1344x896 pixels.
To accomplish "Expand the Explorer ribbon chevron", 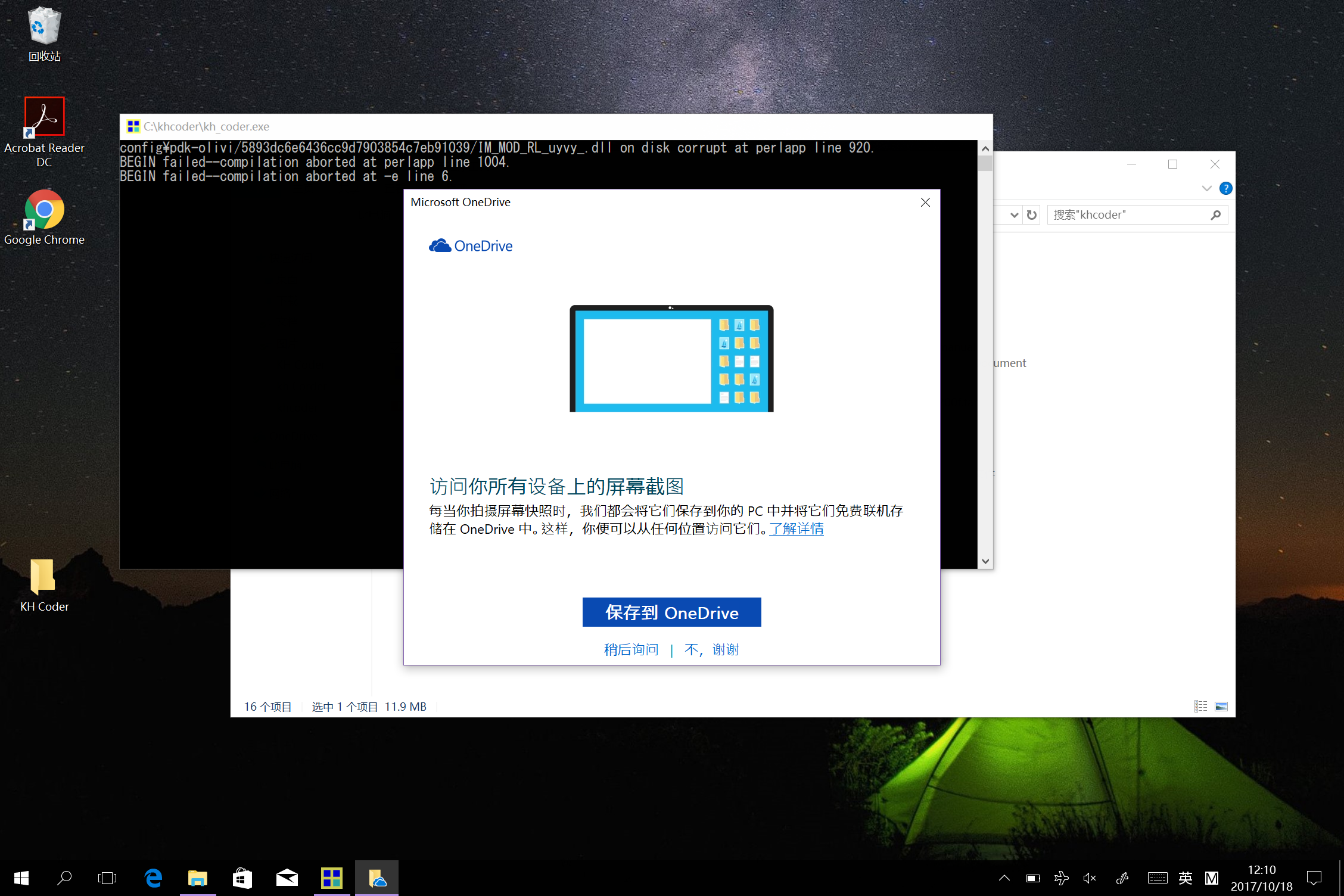I will click(1206, 188).
